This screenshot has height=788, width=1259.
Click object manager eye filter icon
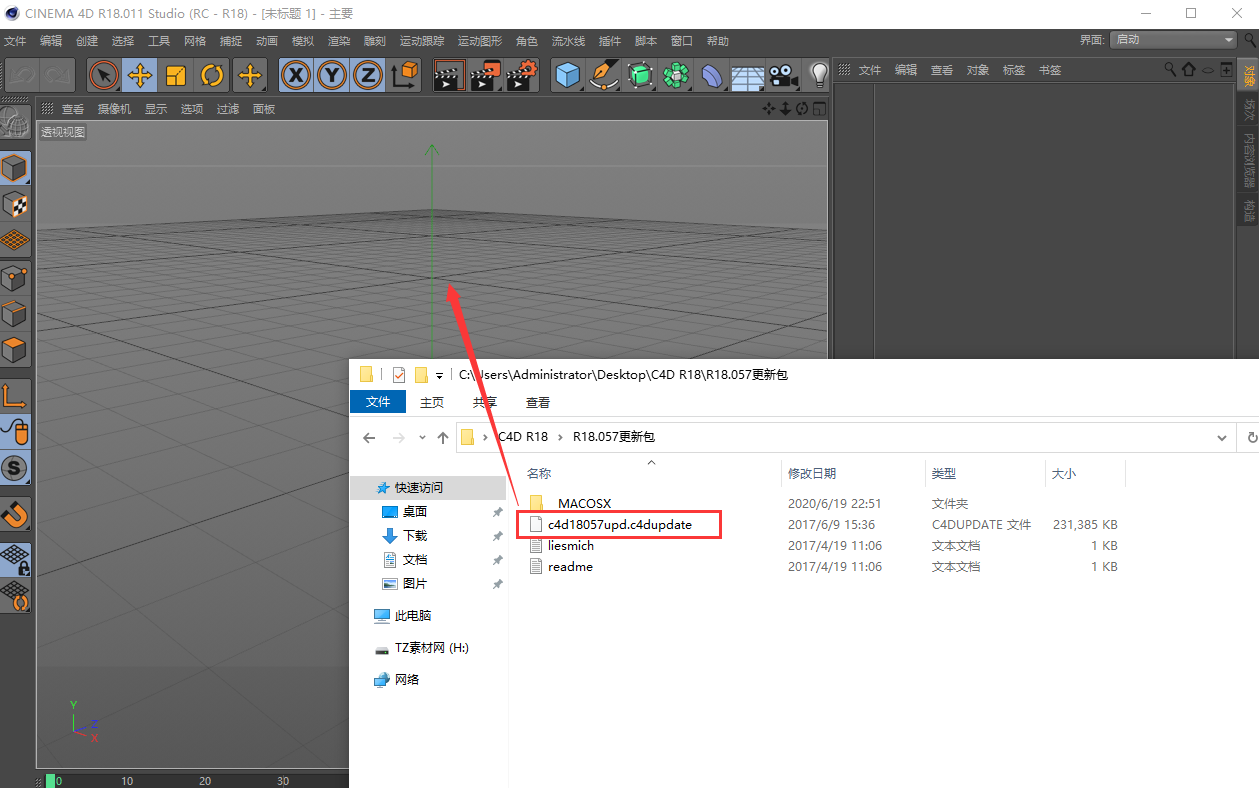1208,70
